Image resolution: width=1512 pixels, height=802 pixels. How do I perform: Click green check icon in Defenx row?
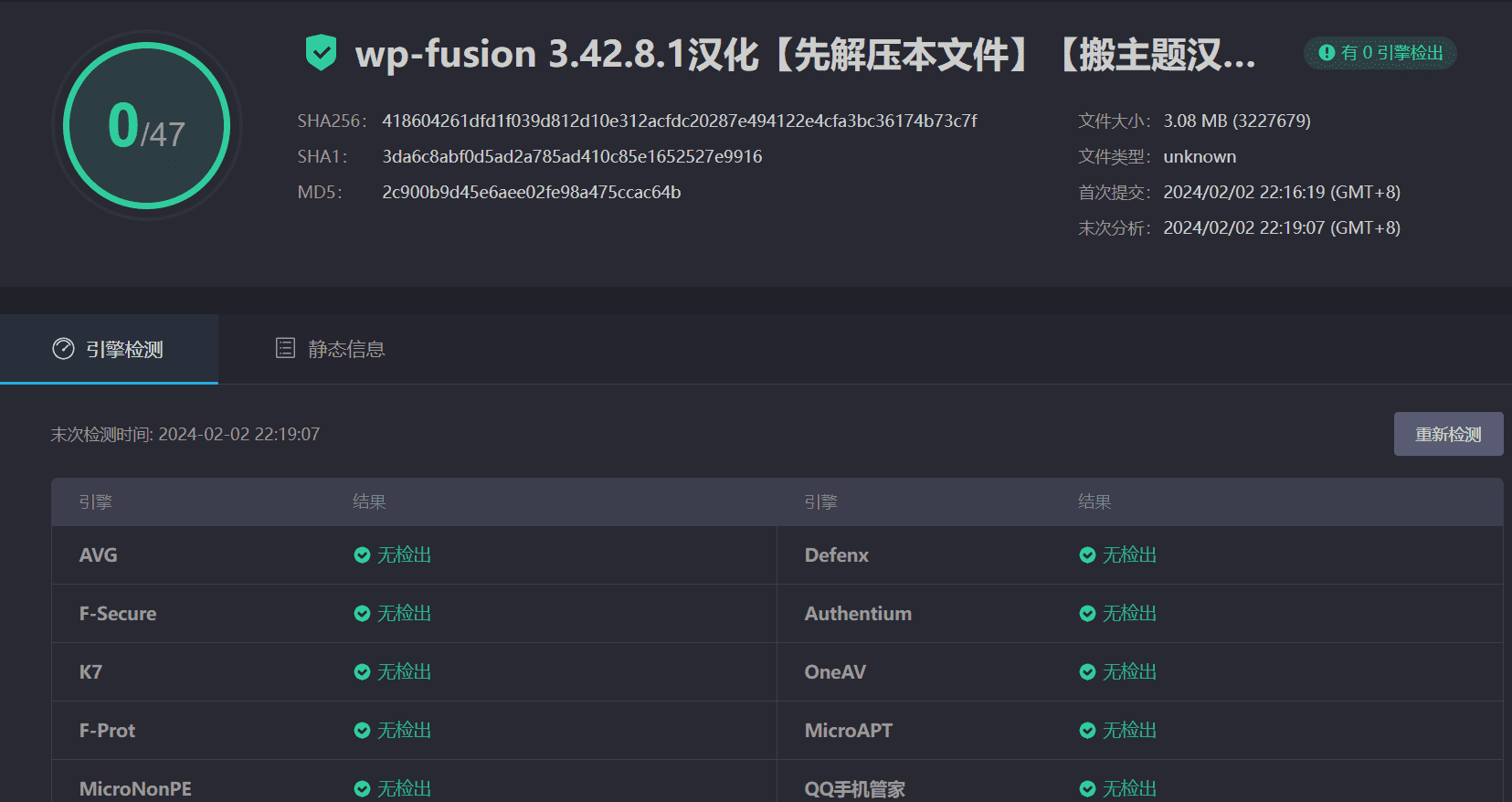[1087, 555]
